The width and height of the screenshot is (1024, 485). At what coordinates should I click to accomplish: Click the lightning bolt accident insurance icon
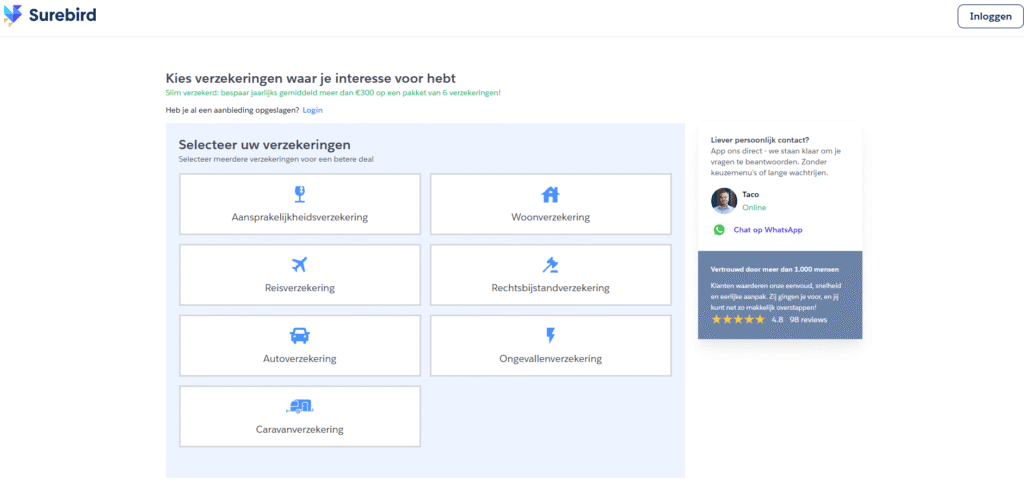(x=550, y=336)
